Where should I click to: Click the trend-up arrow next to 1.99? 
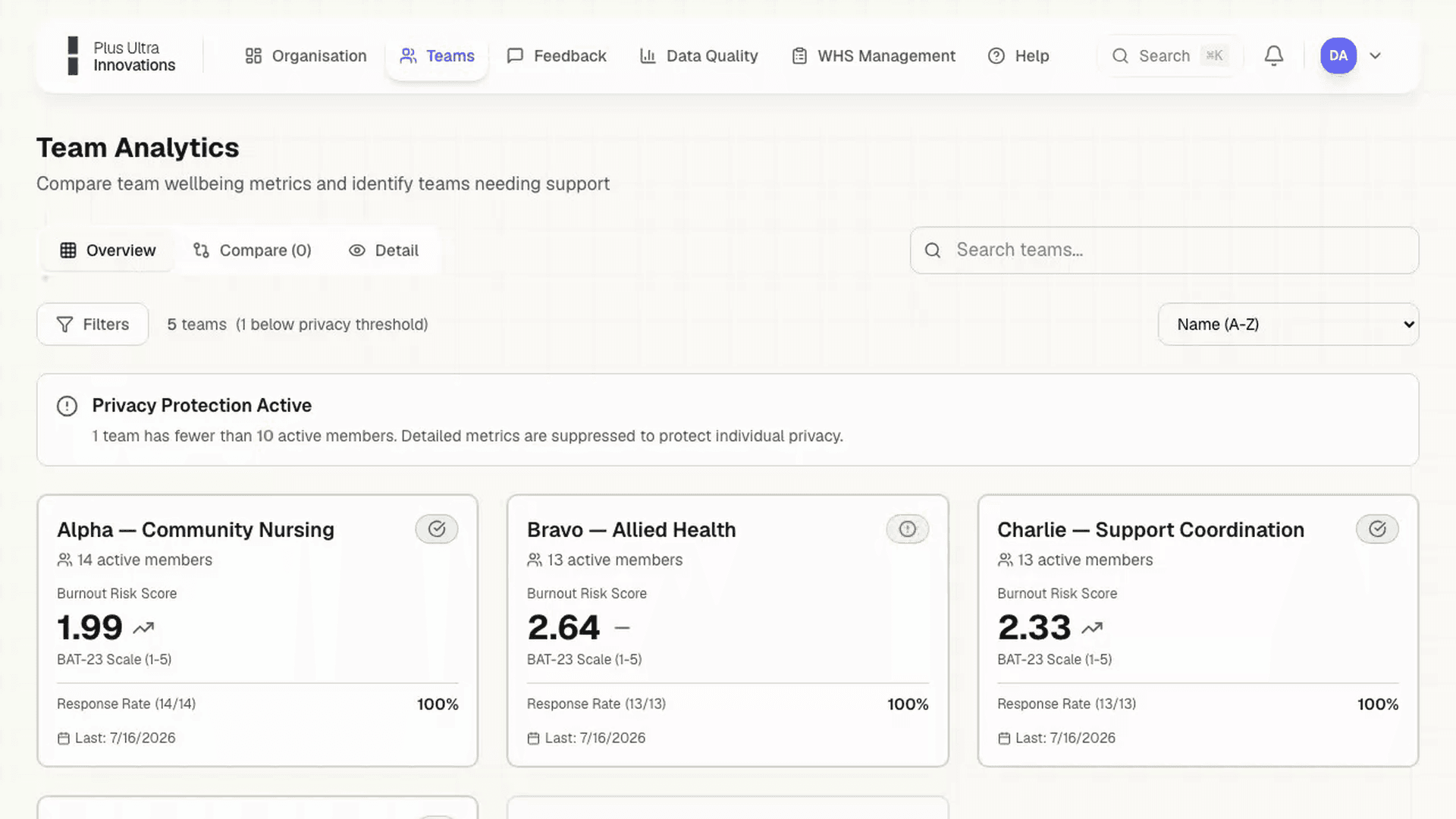click(x=143, y=628)
